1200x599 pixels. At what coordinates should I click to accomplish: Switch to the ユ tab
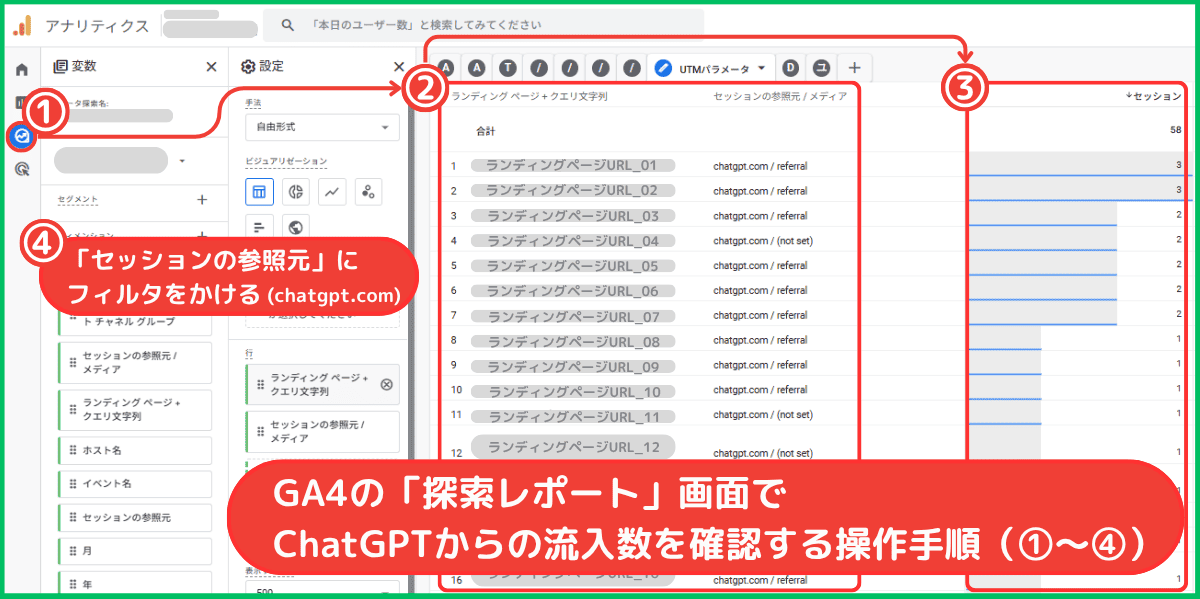tap(821, 68)
